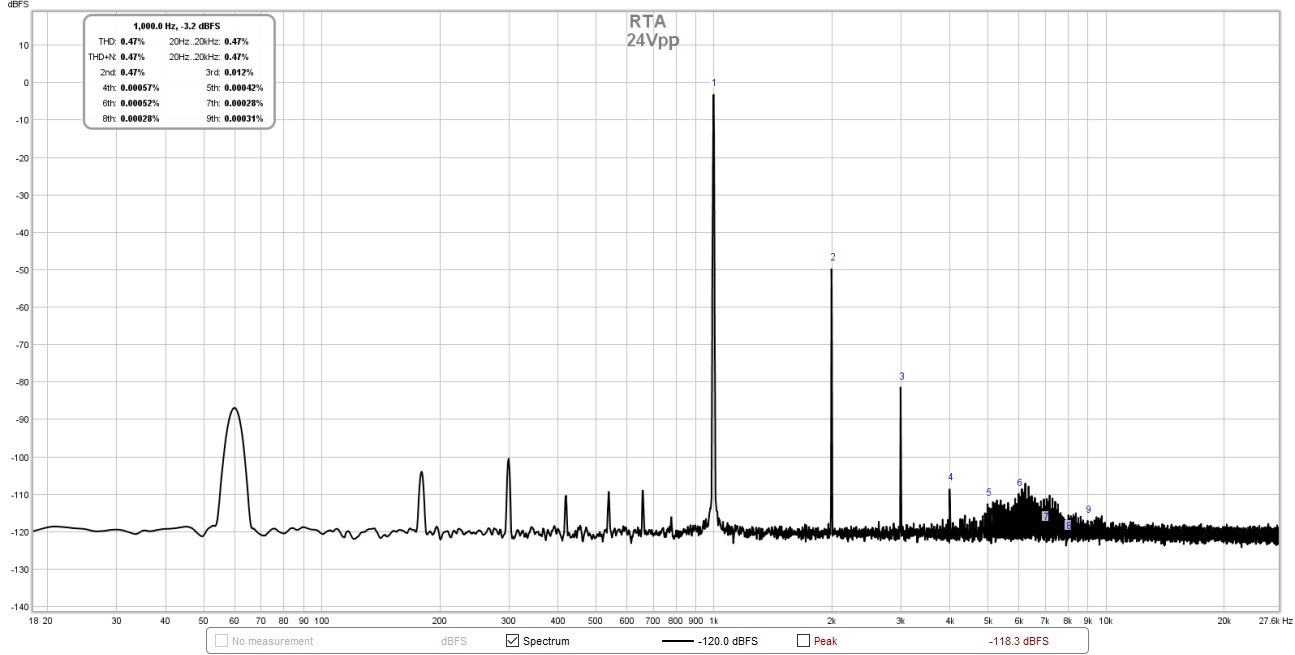This screenshot has width=1295, height=655.
Task: Click the -118.3 dBFS Peak value
Action: [1019, 641]
